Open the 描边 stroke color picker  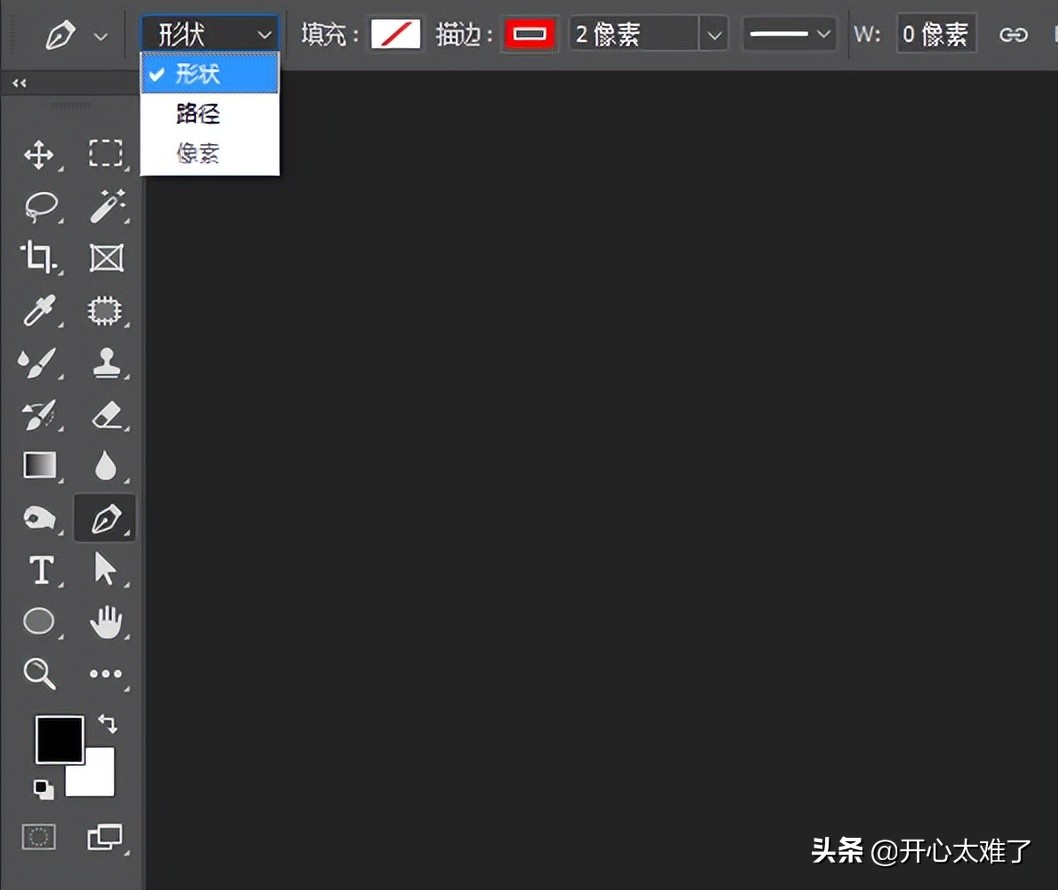(x=529, y=33)
